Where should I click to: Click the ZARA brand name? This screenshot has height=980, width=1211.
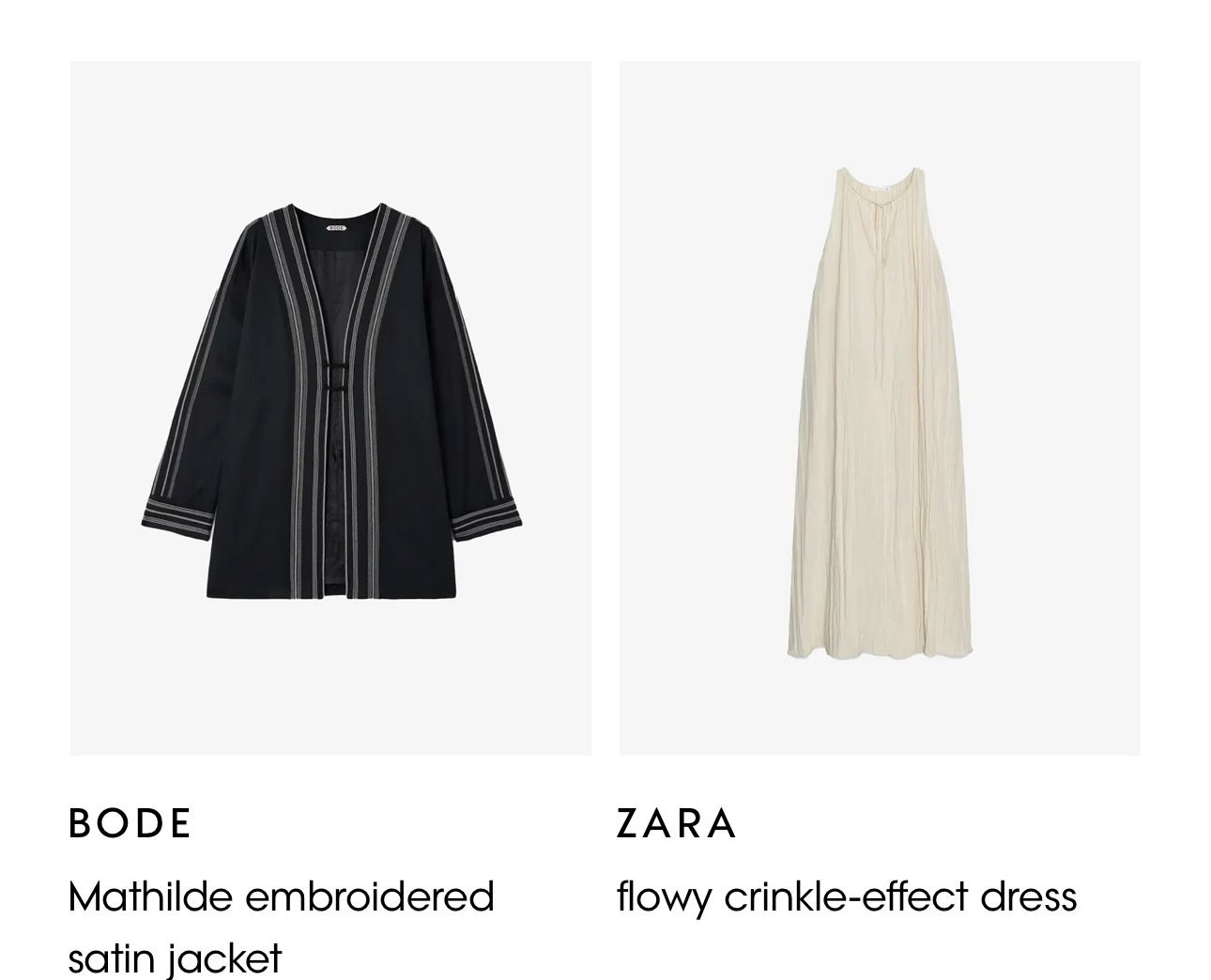pyautogui.click(x=677, y=823)
